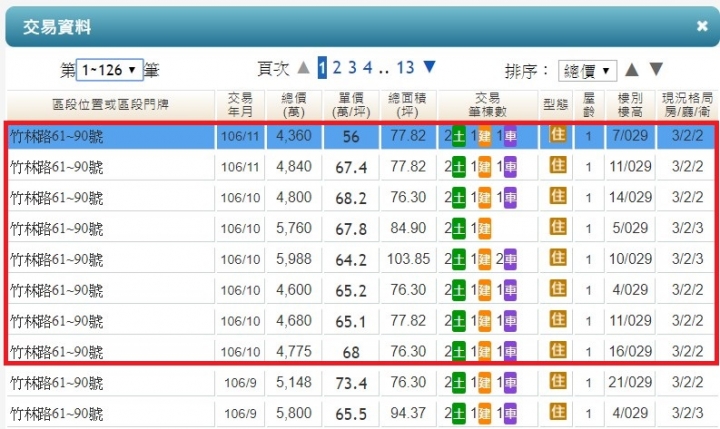Close the 交易資料 dialog
Screen dimensions: 720x429
coord(702,26)
